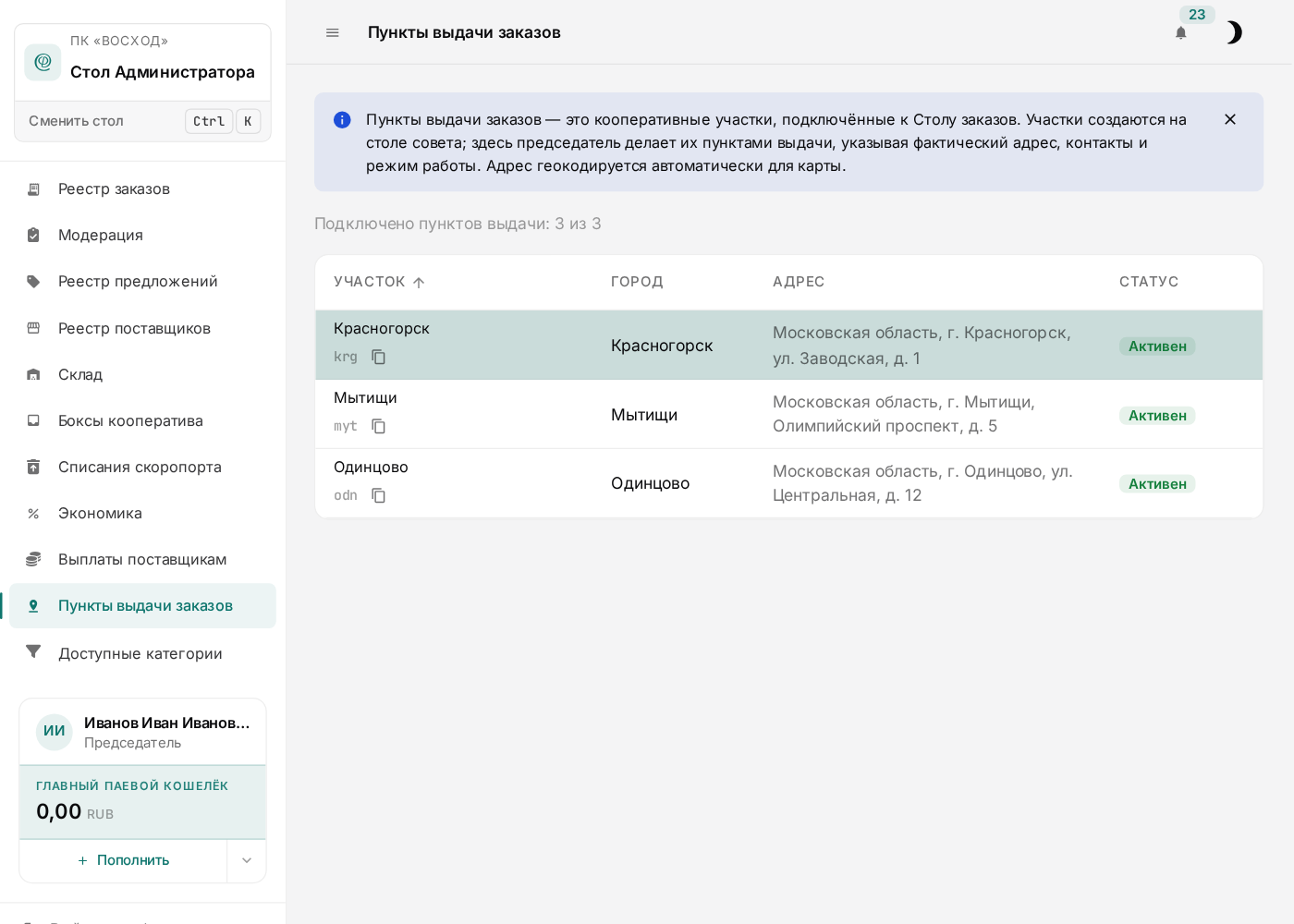Expand wallet actions dropdown chevron

(247, 860)
